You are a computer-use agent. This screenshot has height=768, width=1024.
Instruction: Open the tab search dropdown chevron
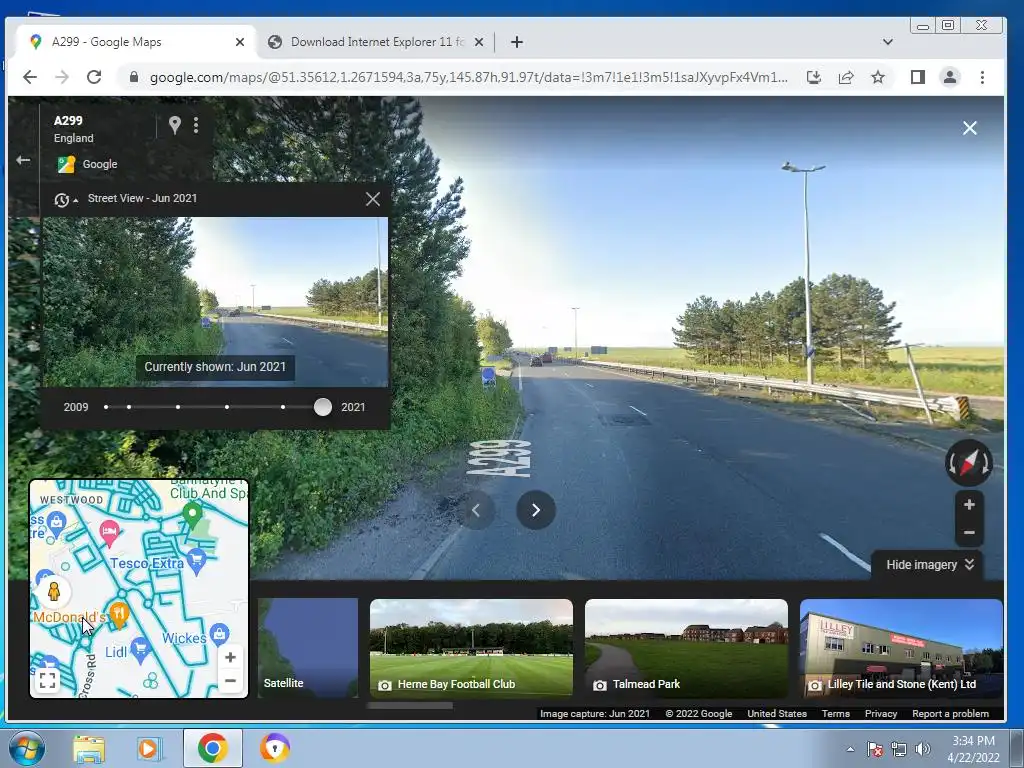(888, 42)
